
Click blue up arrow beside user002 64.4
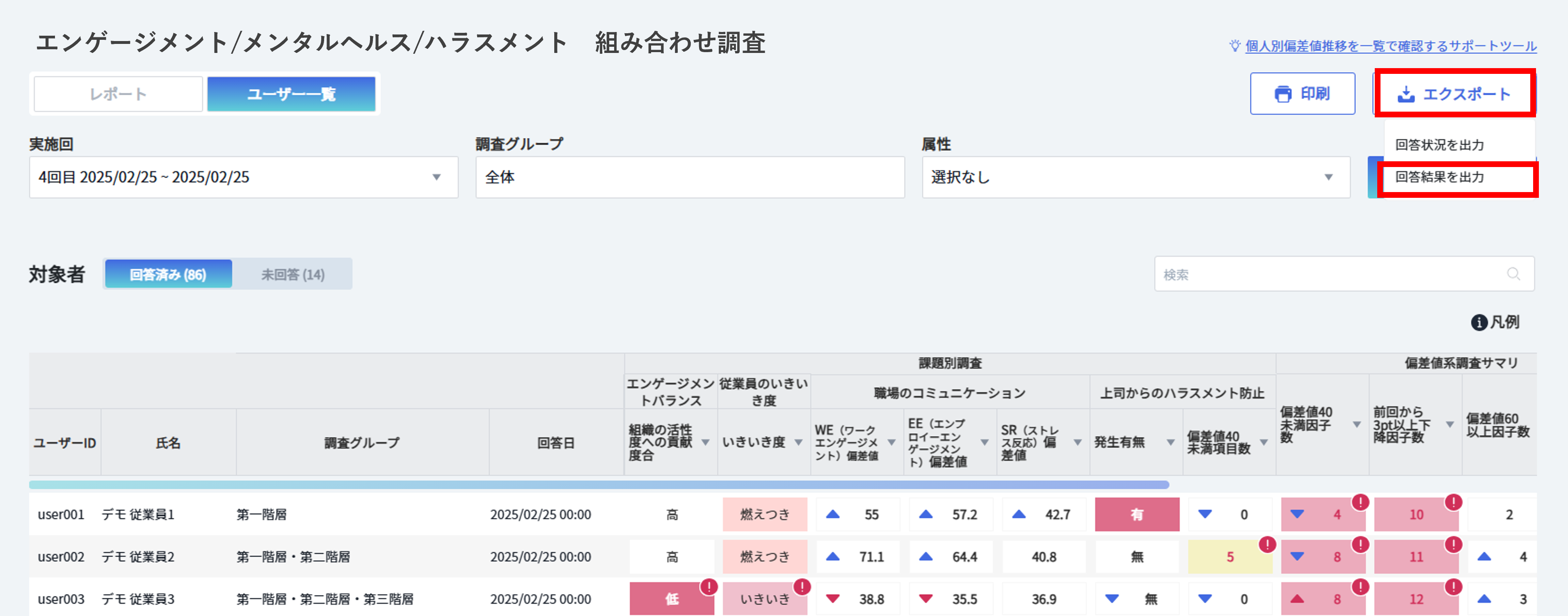926,556
